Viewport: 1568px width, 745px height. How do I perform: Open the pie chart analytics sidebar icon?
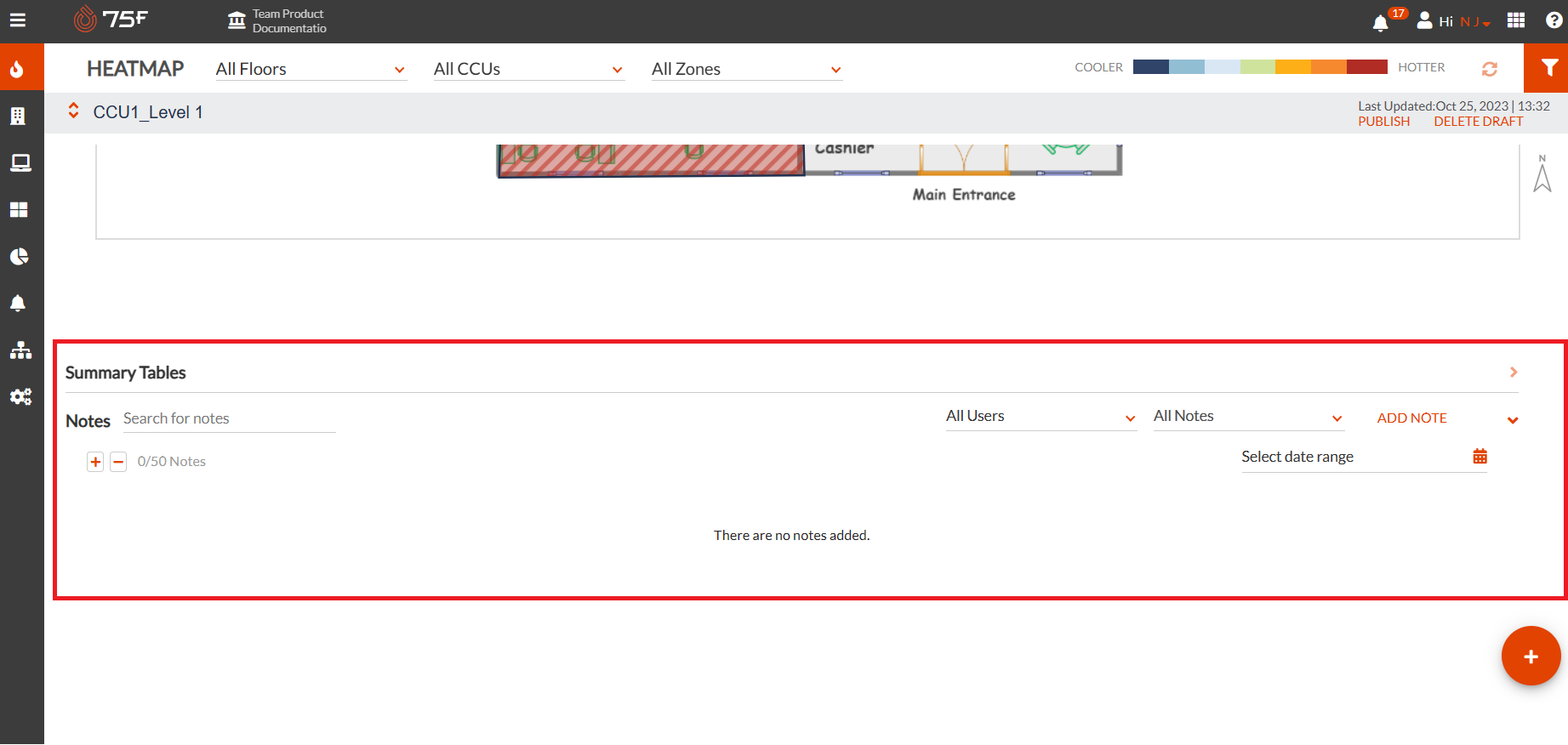[x=19, y=256]
